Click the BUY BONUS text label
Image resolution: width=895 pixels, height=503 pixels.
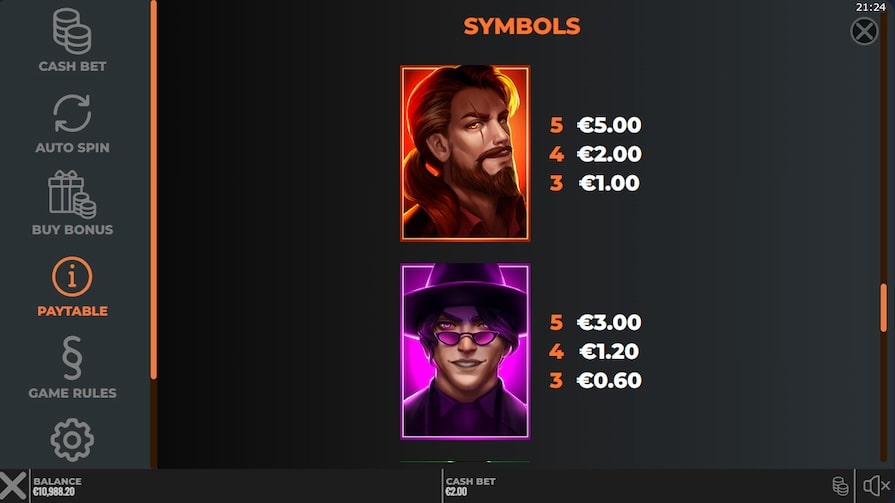pos(72,230)
